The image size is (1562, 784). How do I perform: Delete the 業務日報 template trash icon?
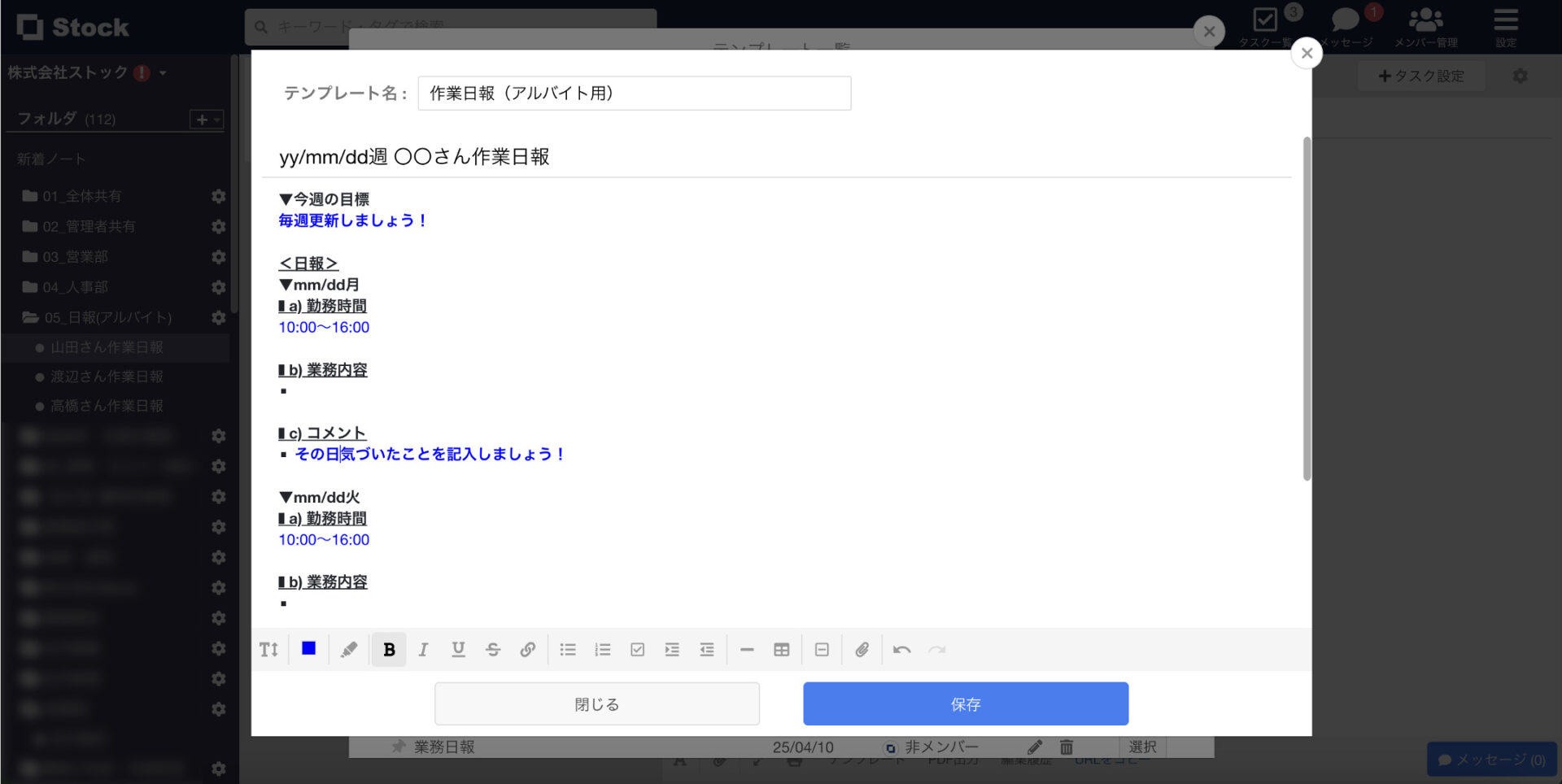1067,747
